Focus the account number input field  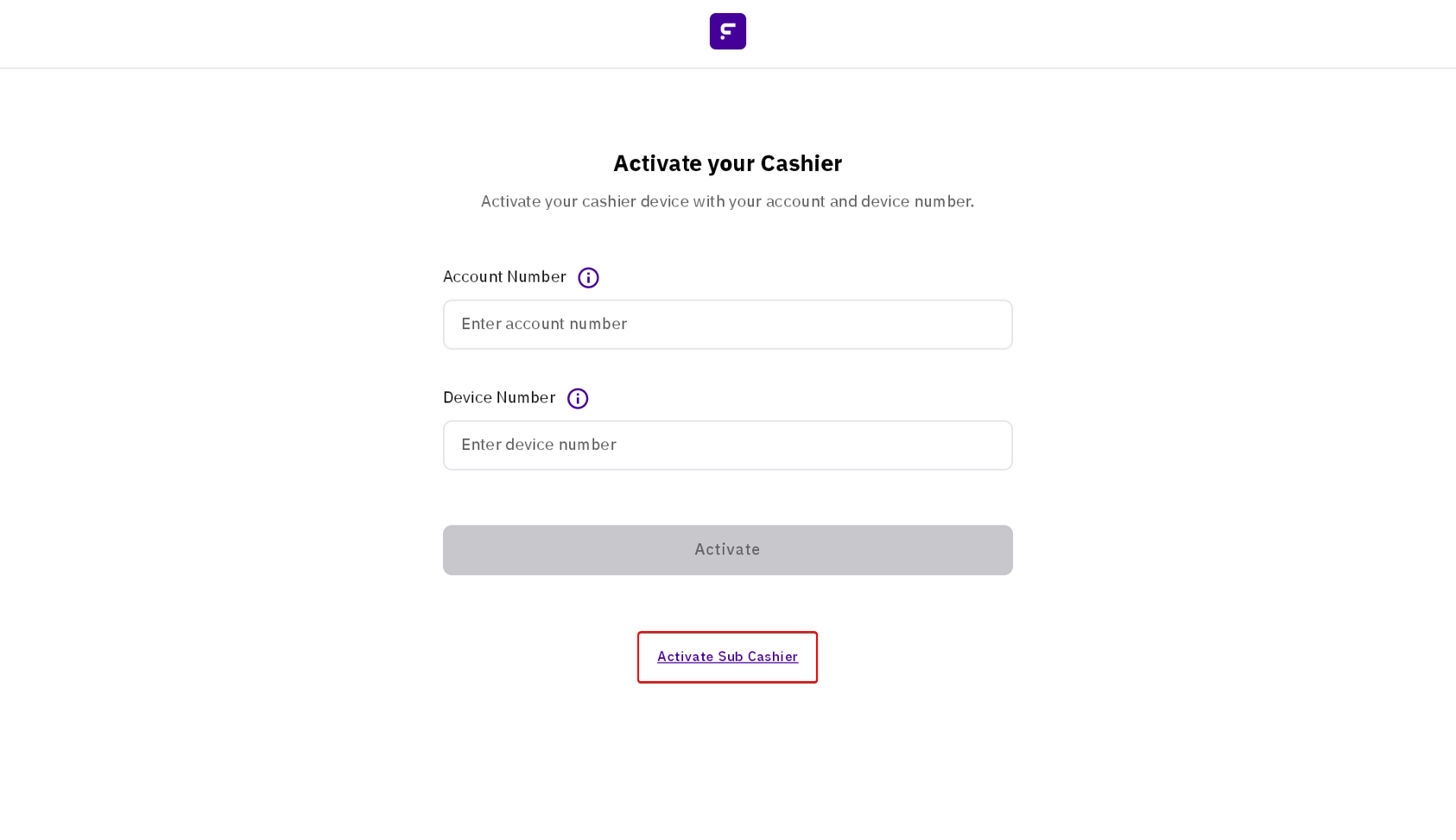[727, 325]
